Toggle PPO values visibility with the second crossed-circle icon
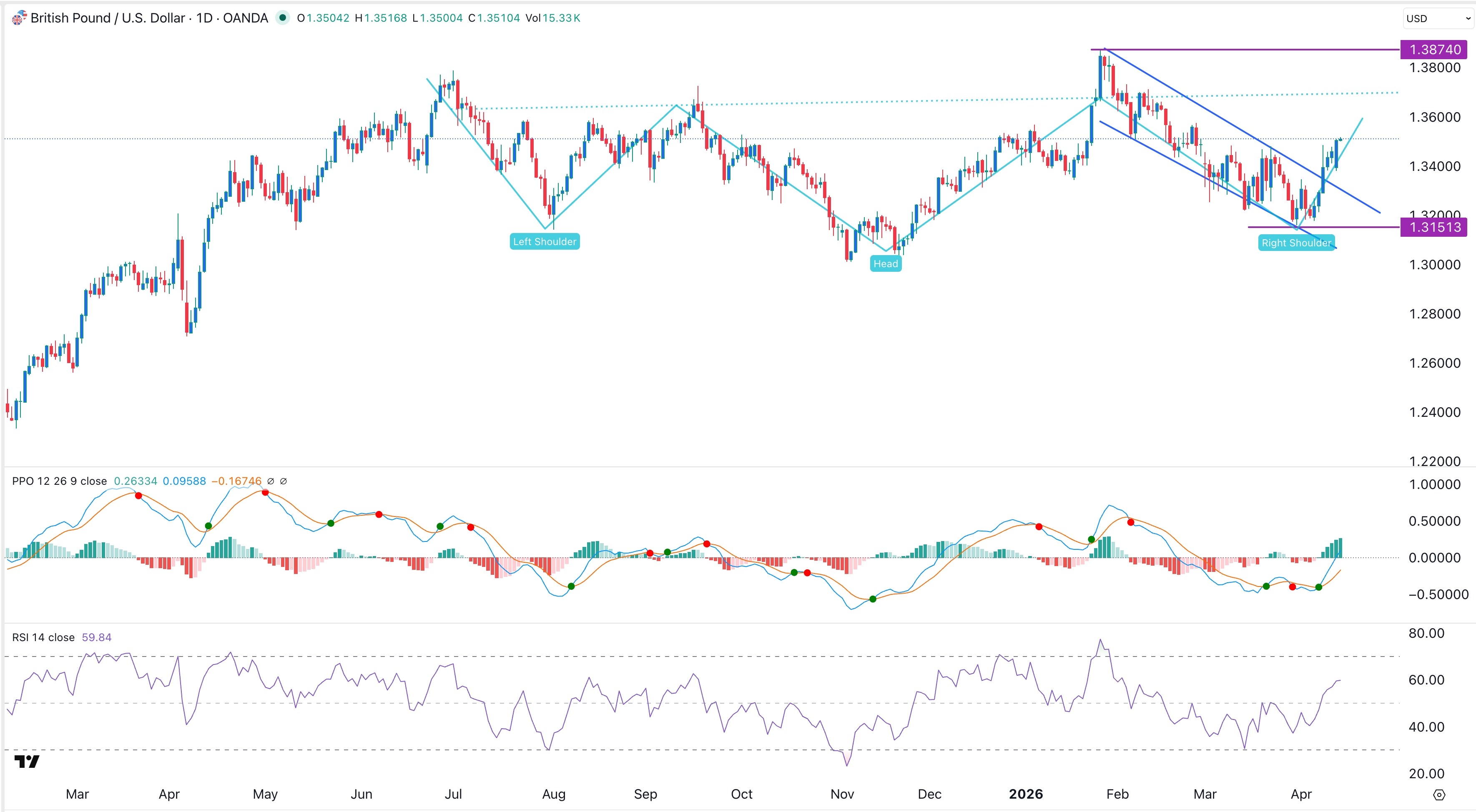This screenshot has height=812, width=1476. pyautogui.click(x=284, y=481)
